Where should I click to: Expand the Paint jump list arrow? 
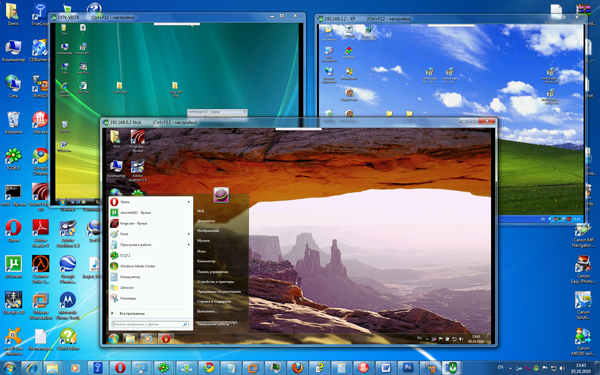(189, 234)
